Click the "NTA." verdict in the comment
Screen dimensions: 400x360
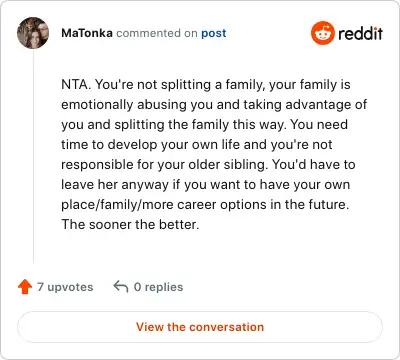point(76,84)
